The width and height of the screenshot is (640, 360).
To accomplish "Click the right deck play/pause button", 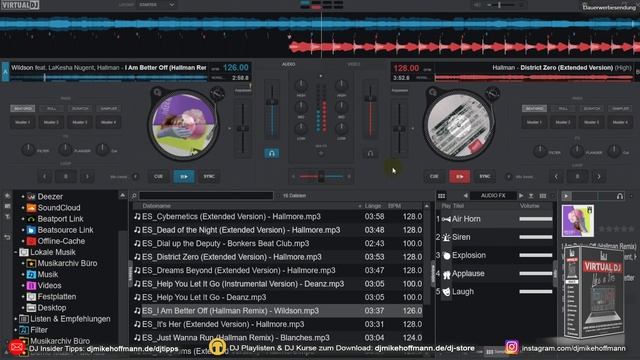I will point(459,177).
